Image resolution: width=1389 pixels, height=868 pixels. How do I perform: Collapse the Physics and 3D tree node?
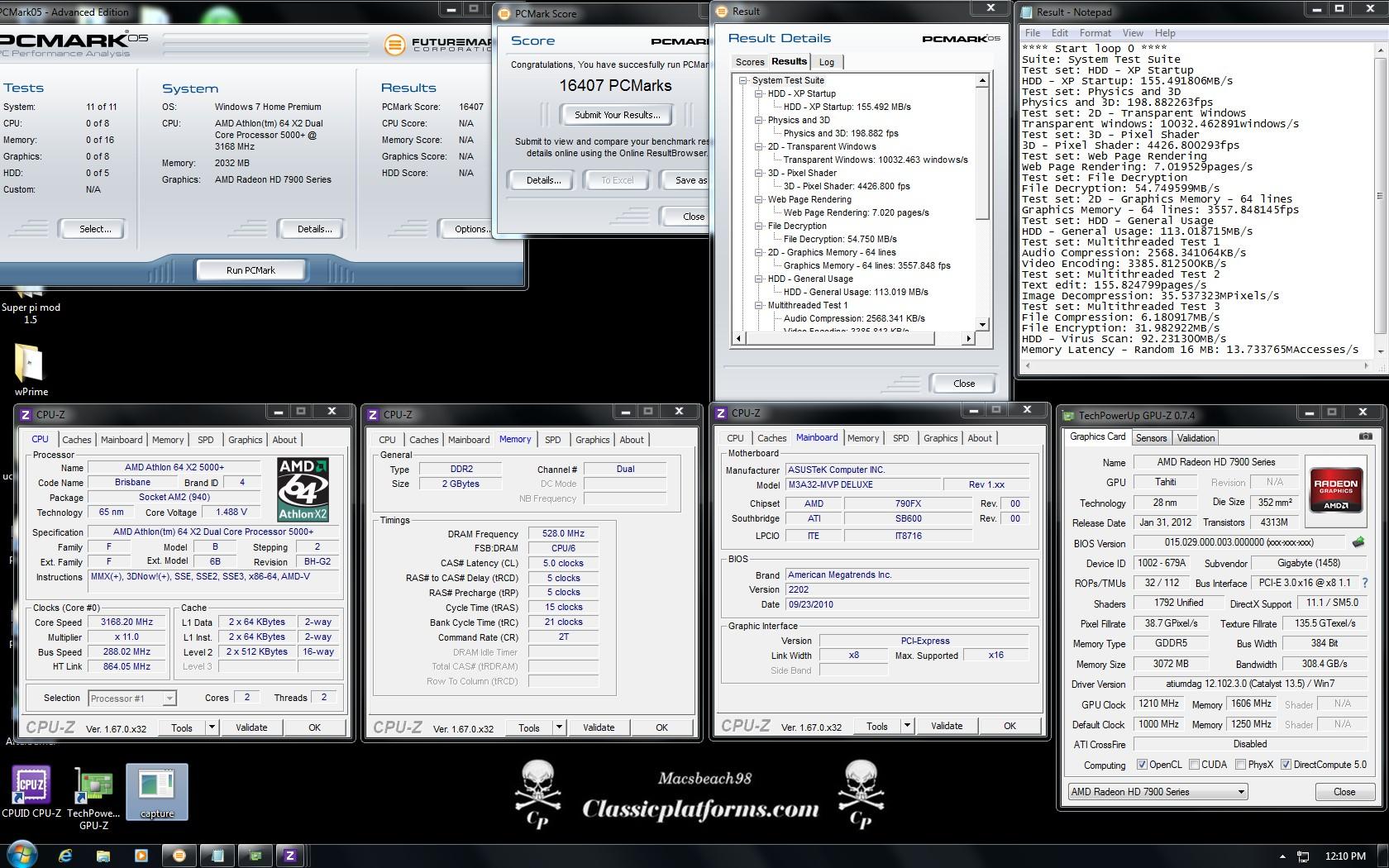click(759, 120)
